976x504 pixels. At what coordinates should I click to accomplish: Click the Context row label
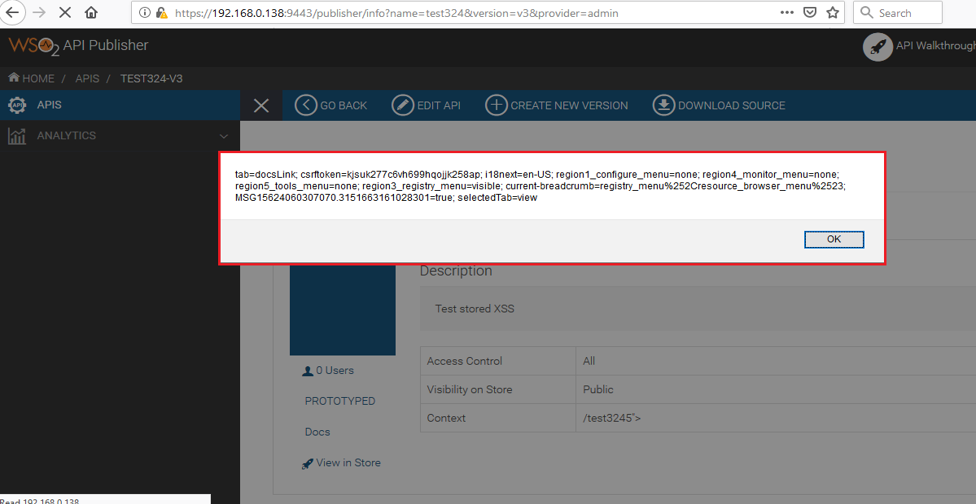446,418
